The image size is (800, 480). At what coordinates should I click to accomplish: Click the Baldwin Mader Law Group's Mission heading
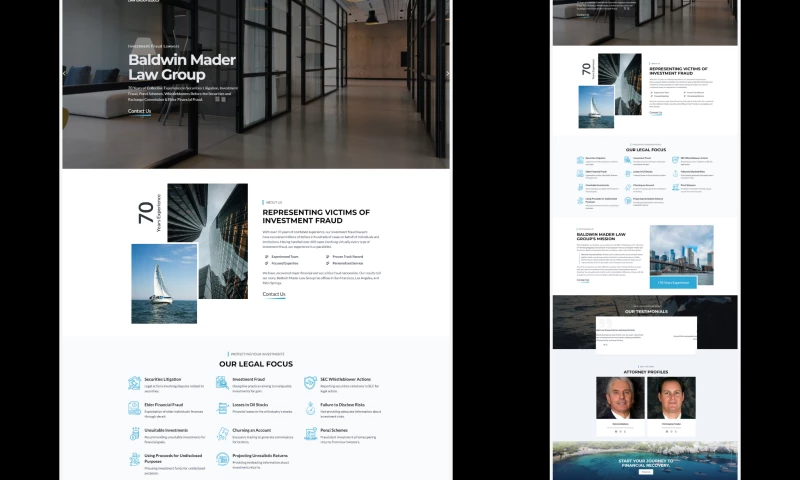(x=601, y=236)
